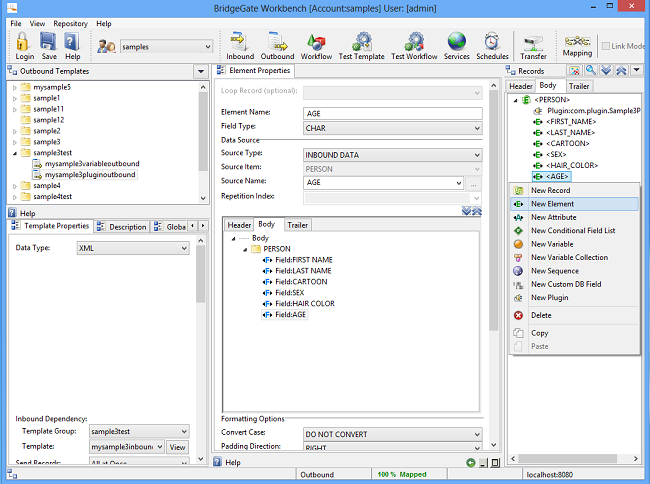Choose Delete from context menu
This screenshot has height=484, width=650.
[575, 315]
